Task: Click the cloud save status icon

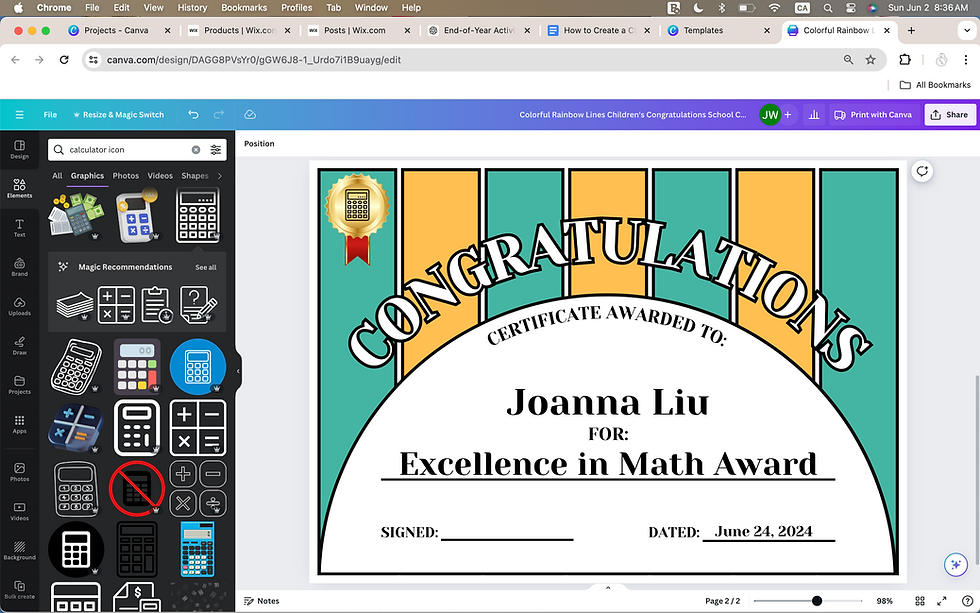Action: tap(250, 115)
